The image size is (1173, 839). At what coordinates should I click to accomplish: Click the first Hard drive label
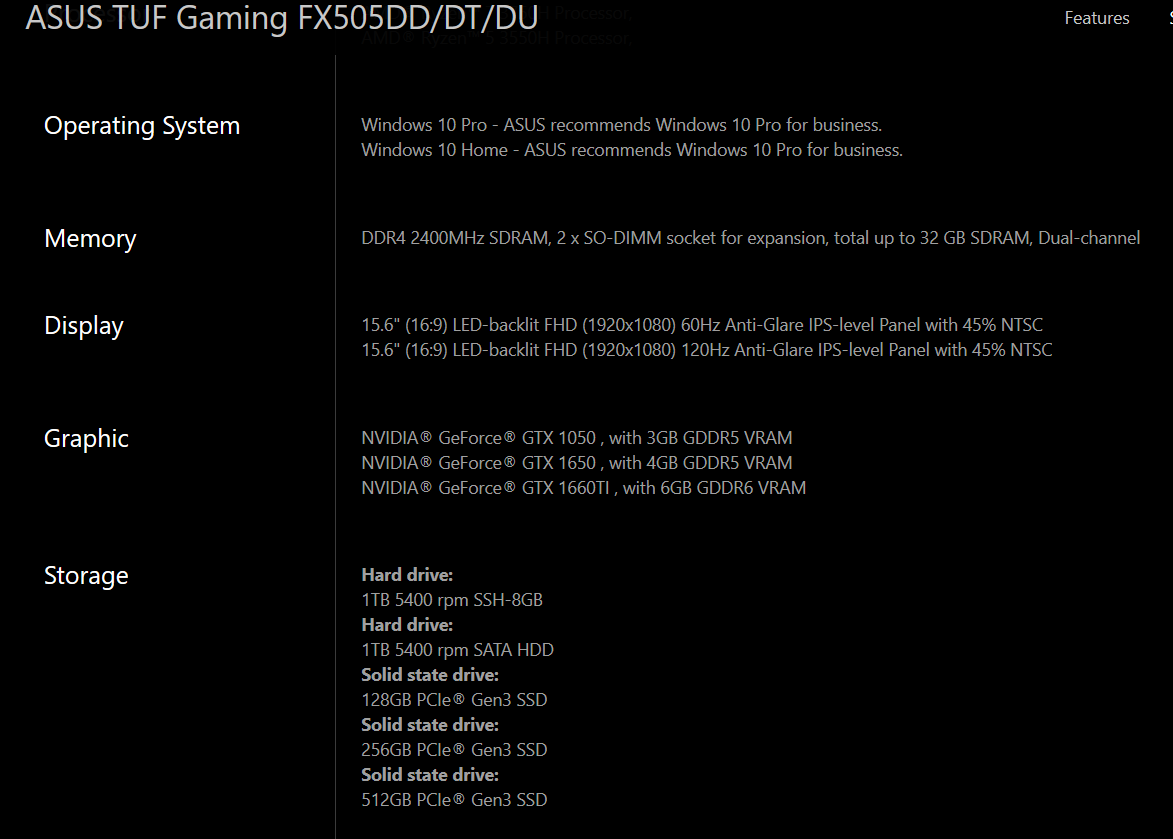[x=407, y=575]
